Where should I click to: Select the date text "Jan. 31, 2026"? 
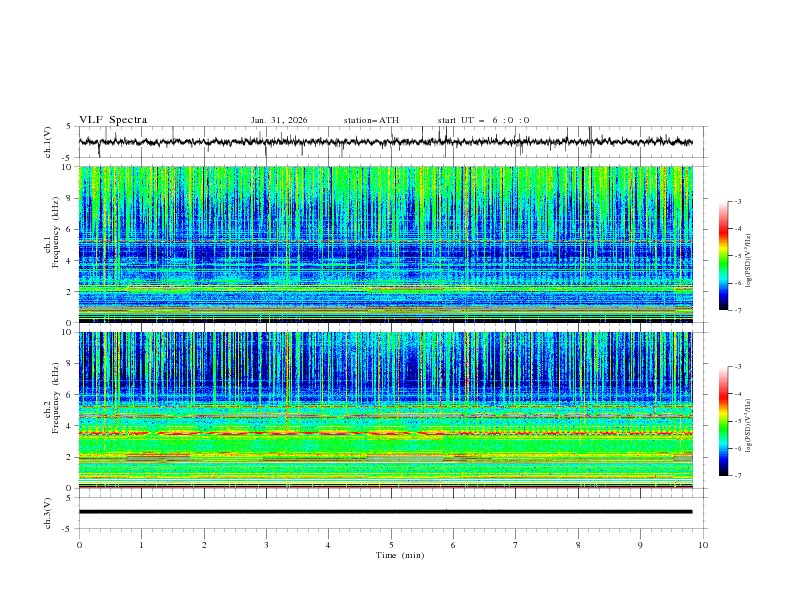tap(279, 120)
